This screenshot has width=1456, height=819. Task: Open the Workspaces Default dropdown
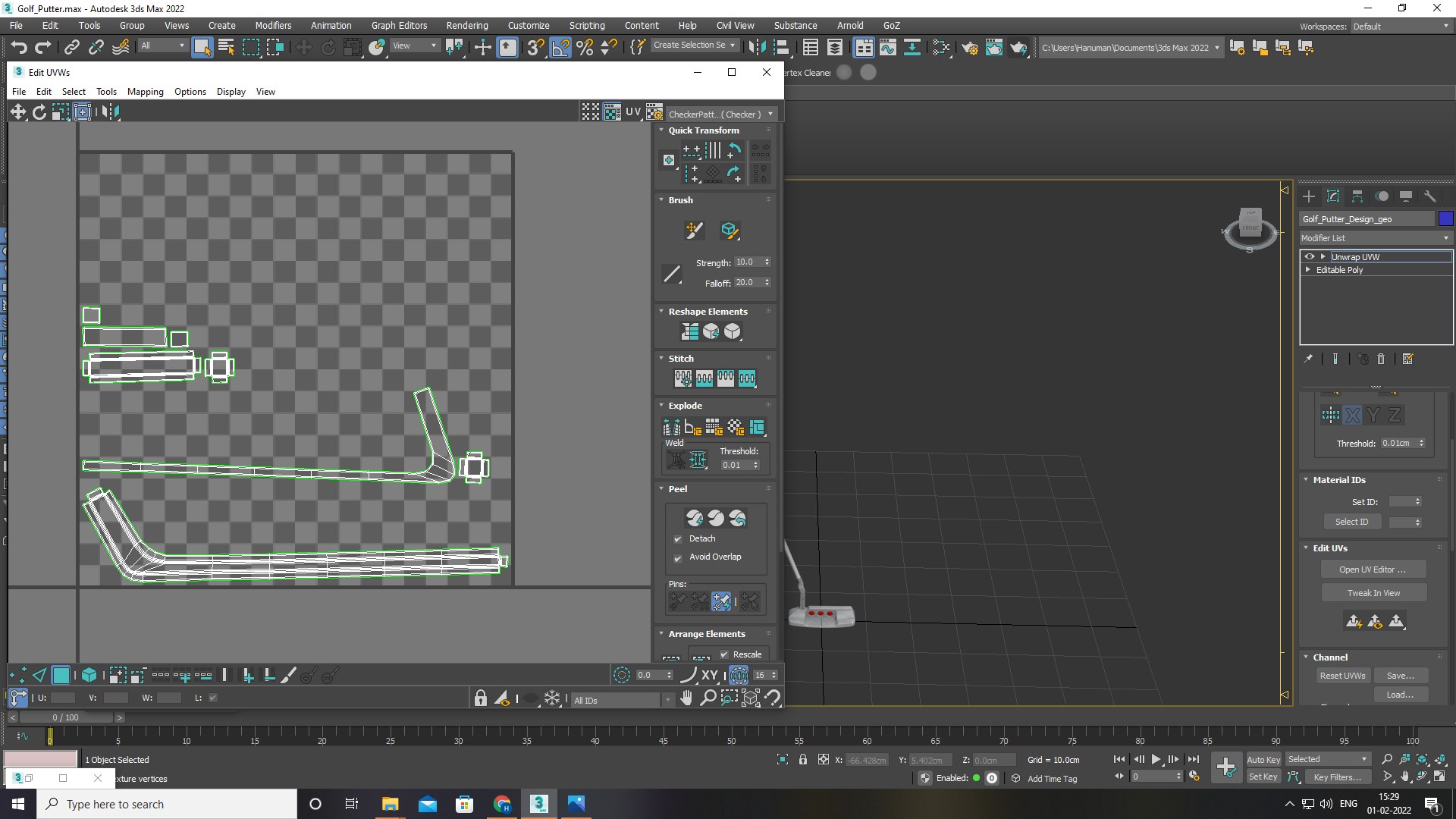[1401, 27]
